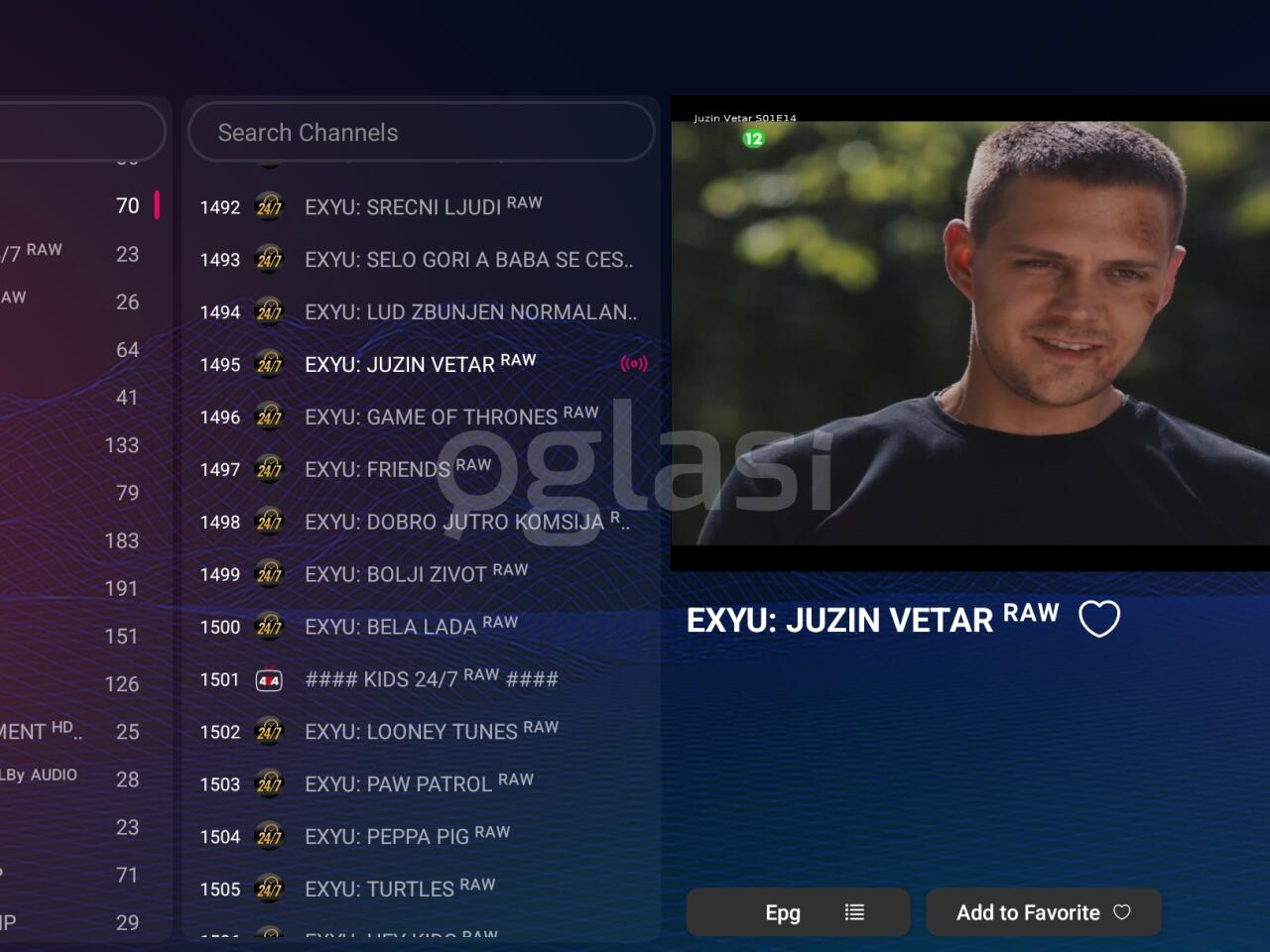Click the 24/7 icon for FRIENDS channel
The height and width of the screenshot is (952, 1270).
tap(269, 469)
